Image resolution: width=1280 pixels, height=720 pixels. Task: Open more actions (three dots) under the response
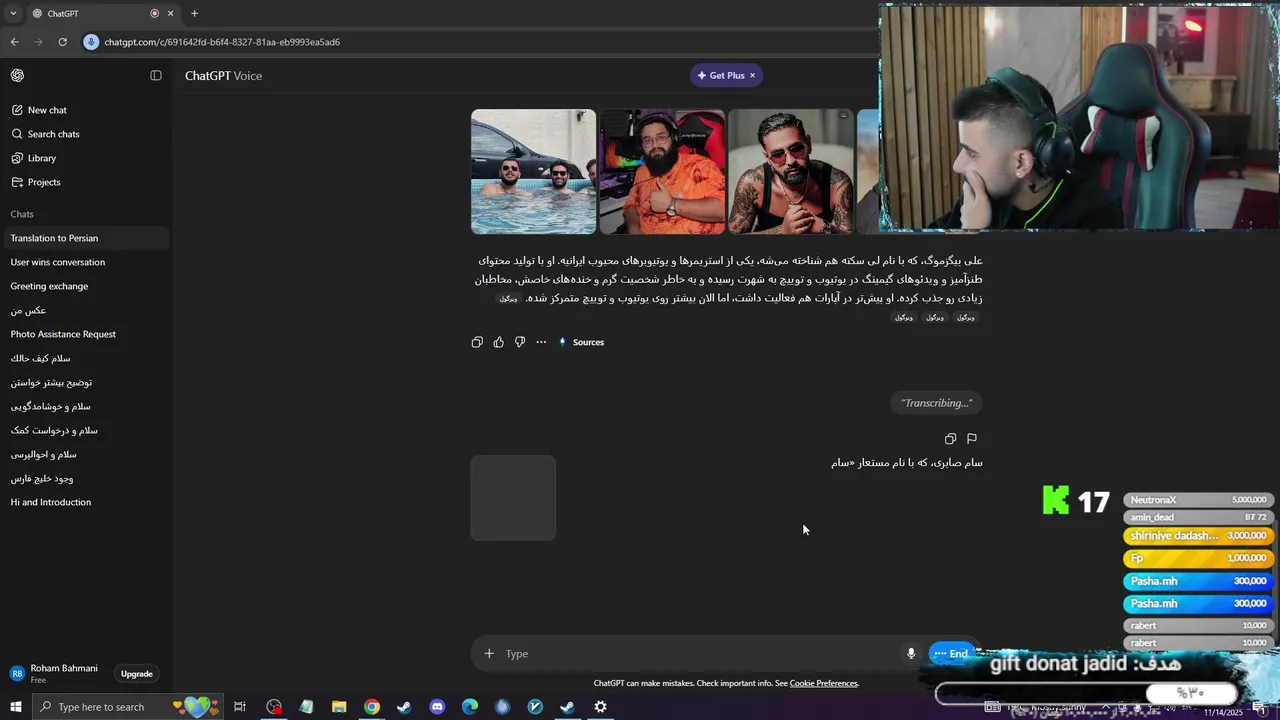point(541,342)
